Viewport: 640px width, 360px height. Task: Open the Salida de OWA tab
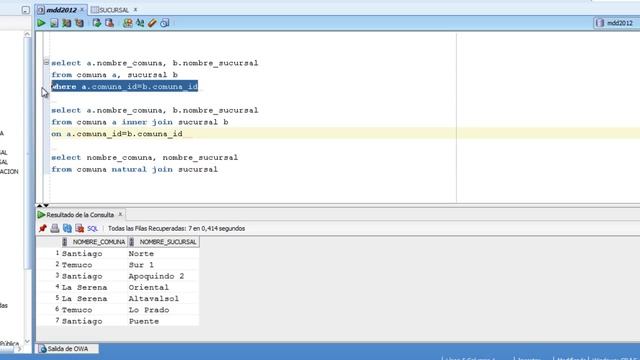pyautogui.click(x=68, y=349)
